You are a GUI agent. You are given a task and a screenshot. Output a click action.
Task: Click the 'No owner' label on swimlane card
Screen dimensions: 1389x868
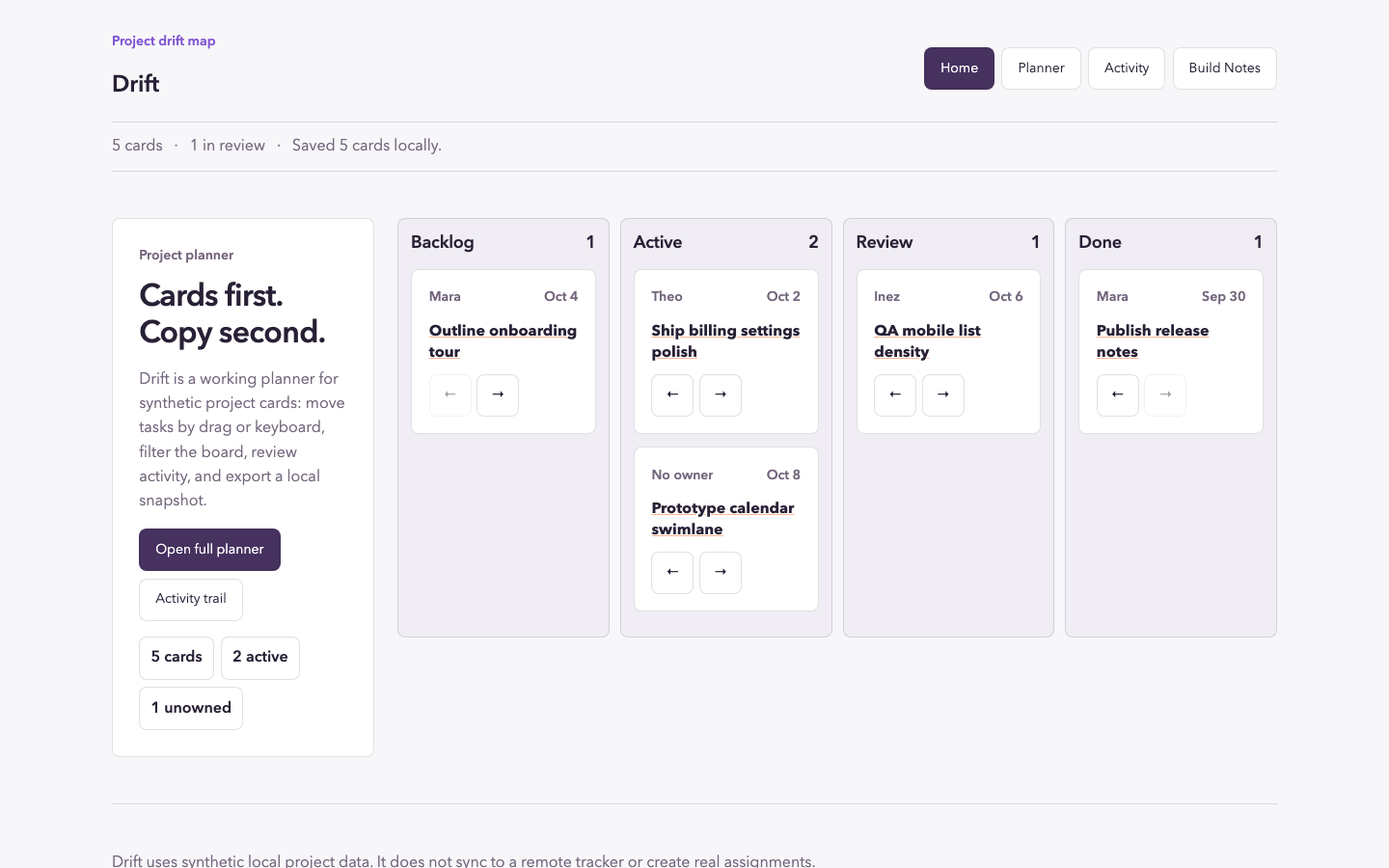pos(682,475)
